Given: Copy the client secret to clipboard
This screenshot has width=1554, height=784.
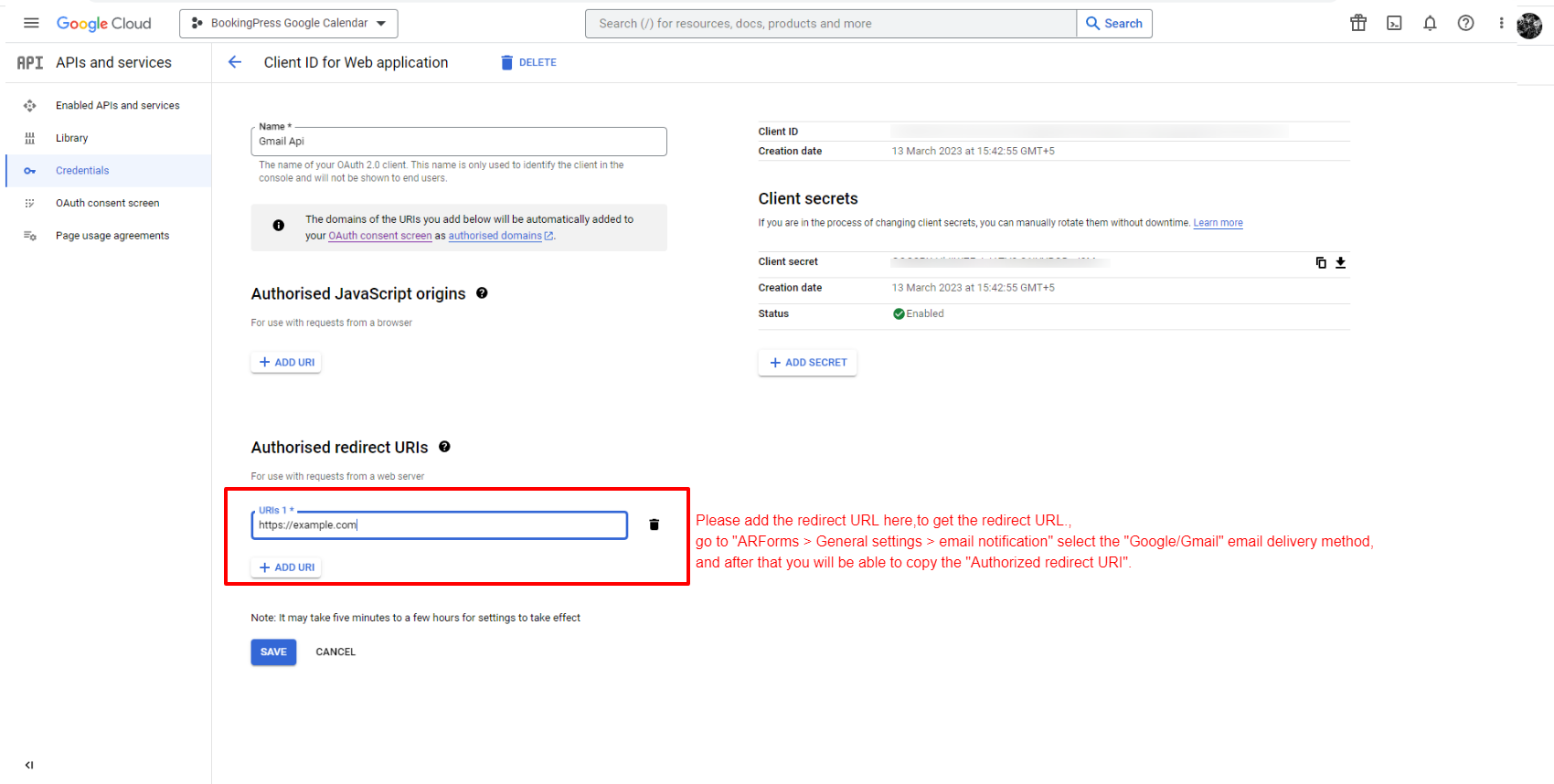Looking at the screenshot, I should (x=1320, y=262).
